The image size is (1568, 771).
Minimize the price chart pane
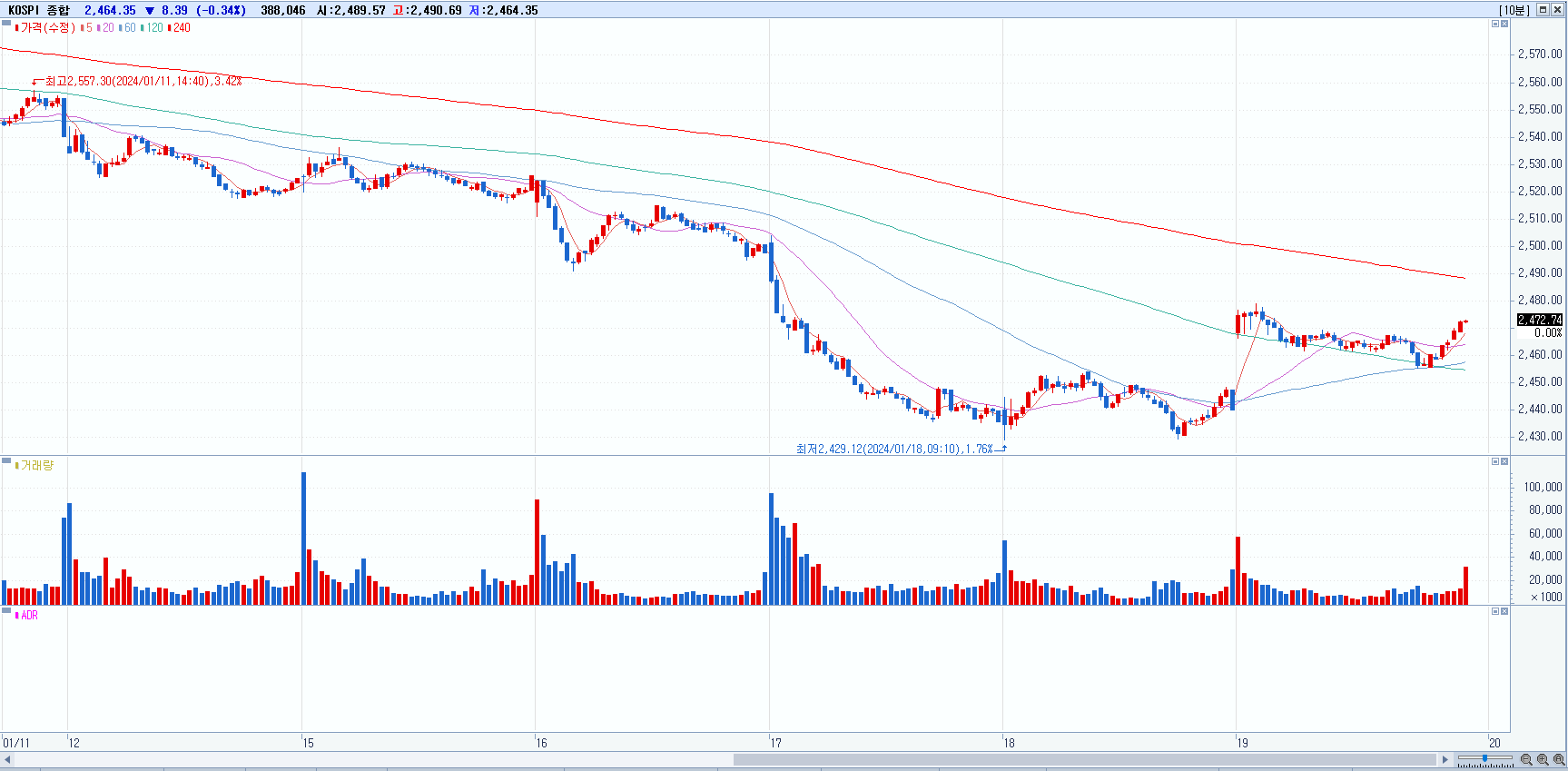1495,24
